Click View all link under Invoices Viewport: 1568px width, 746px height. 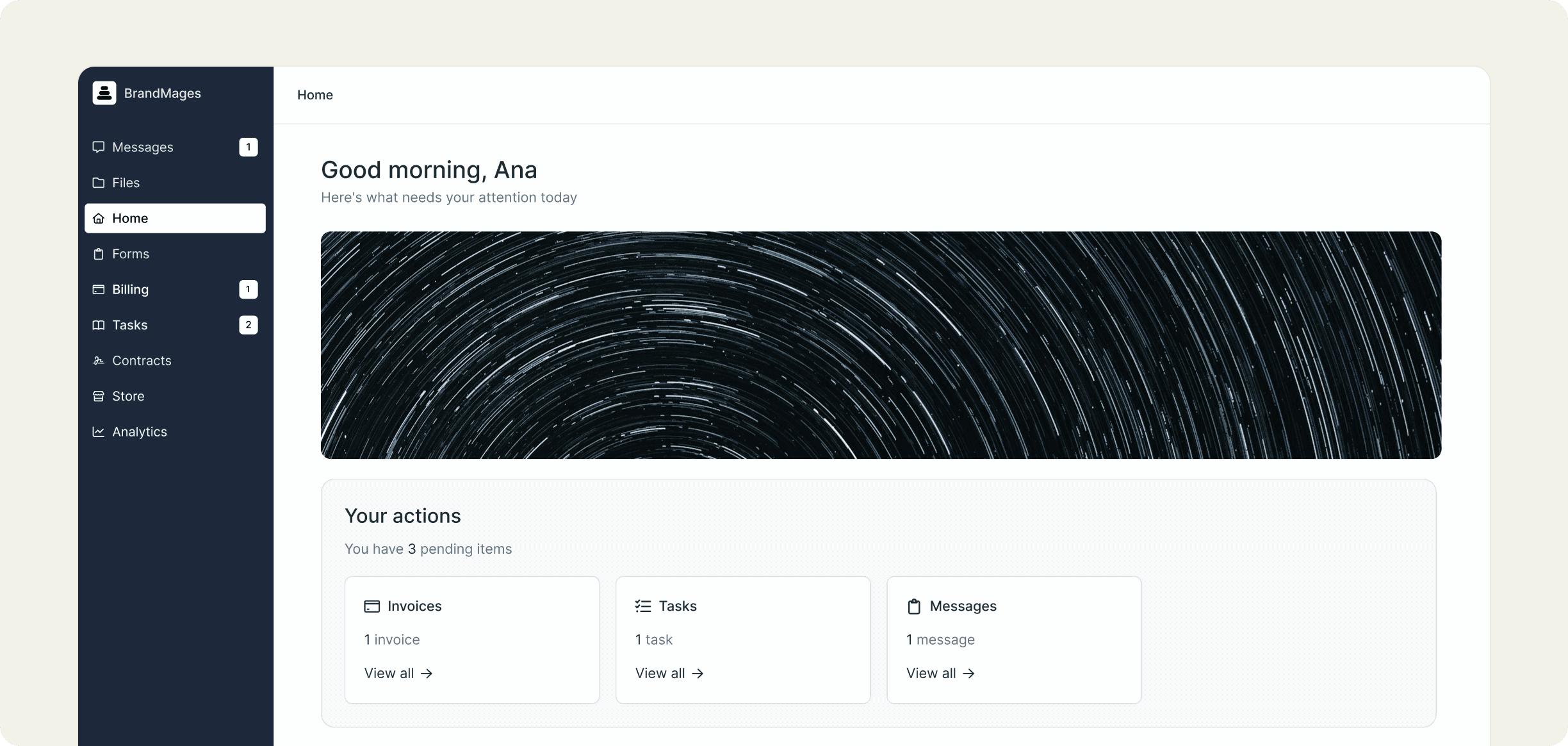coord(398,673)
